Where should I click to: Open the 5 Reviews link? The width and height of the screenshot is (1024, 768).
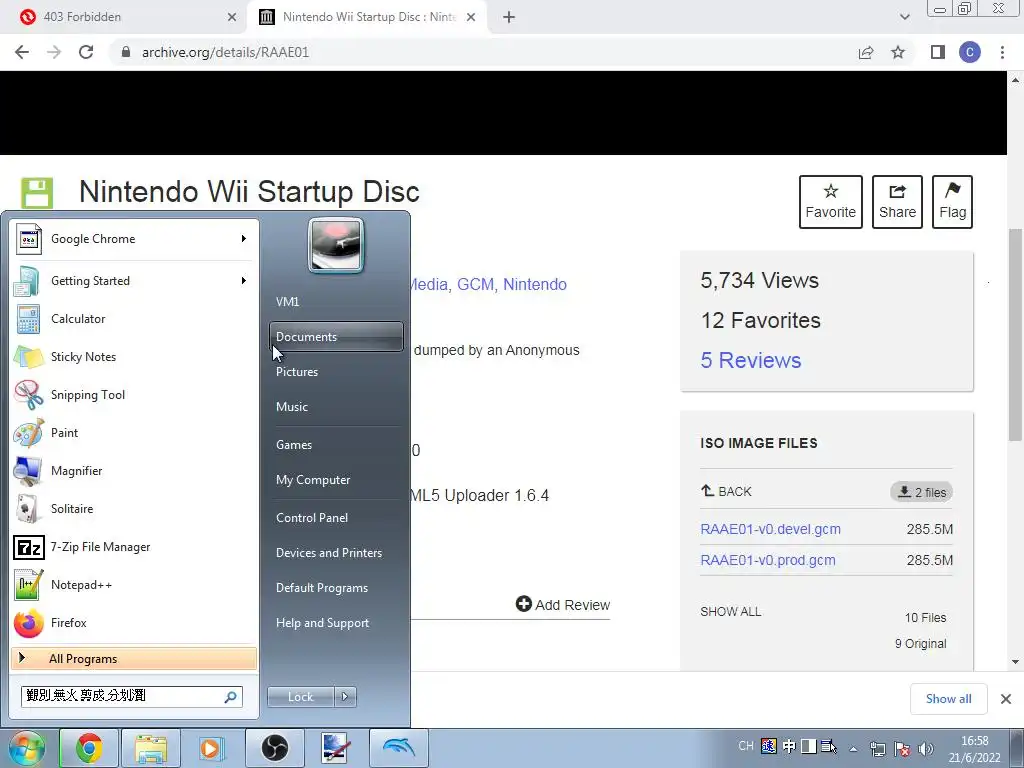pos(750,360)
